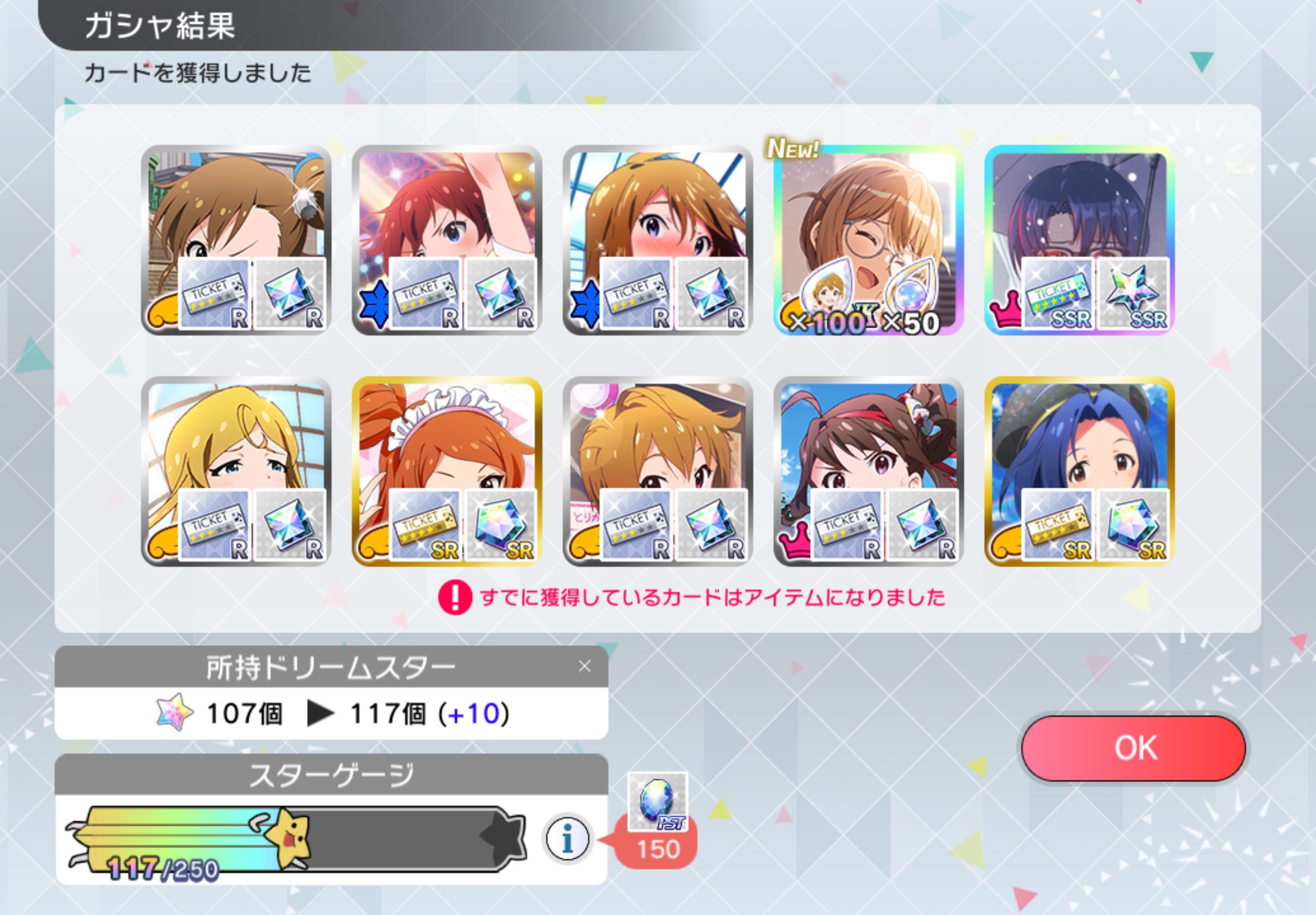Select the blue-haired bear-ears SR card

(1080, 471)
